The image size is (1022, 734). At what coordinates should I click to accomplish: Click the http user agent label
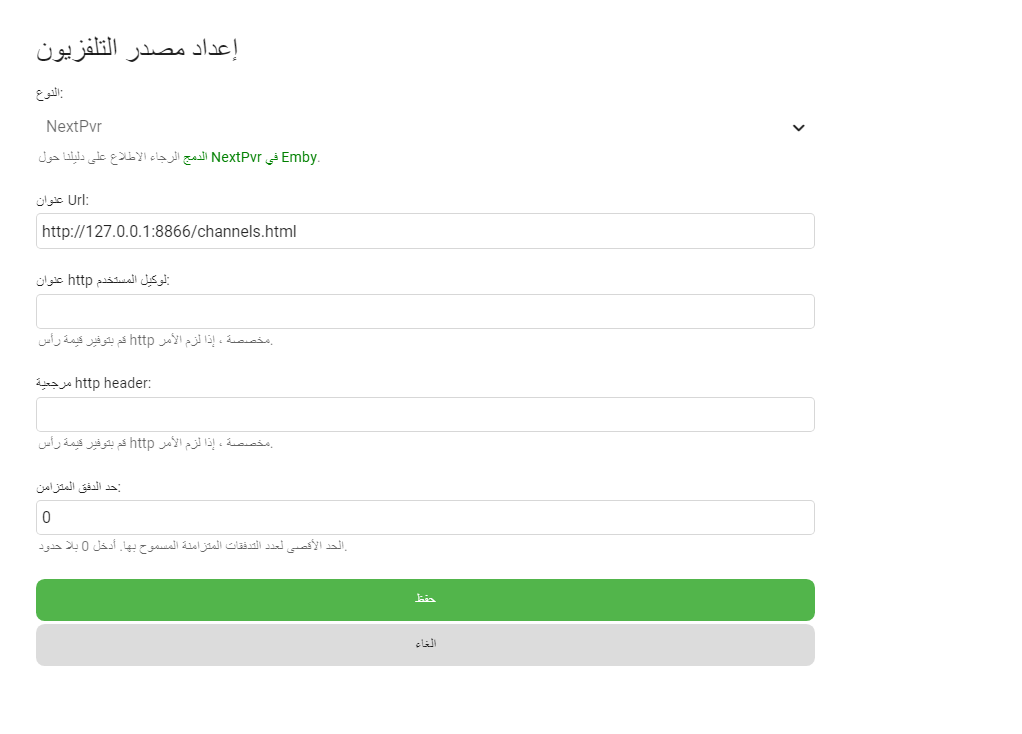tap(103, 280)
